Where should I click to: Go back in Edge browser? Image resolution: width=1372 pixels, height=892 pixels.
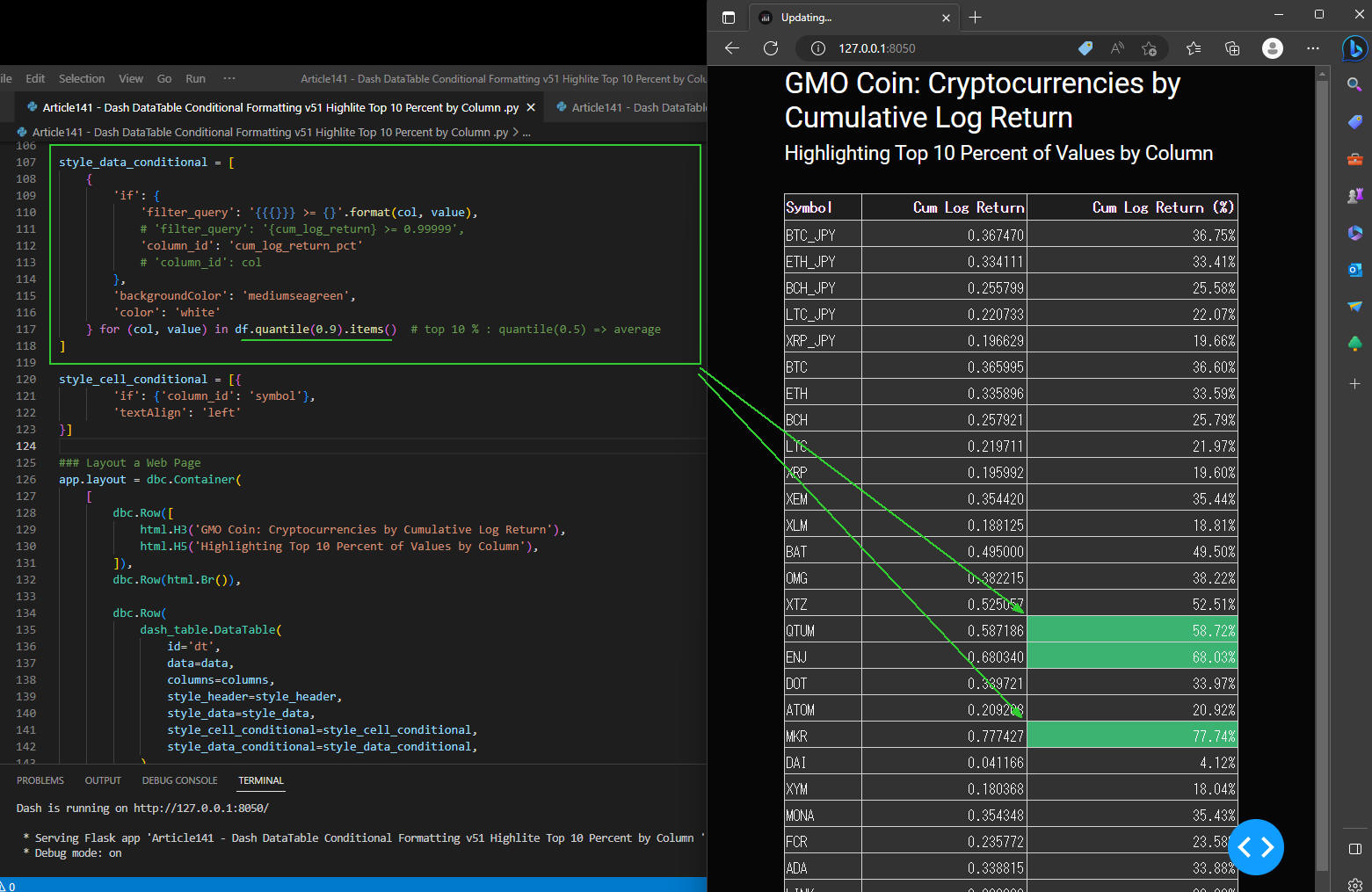[732, 48]
